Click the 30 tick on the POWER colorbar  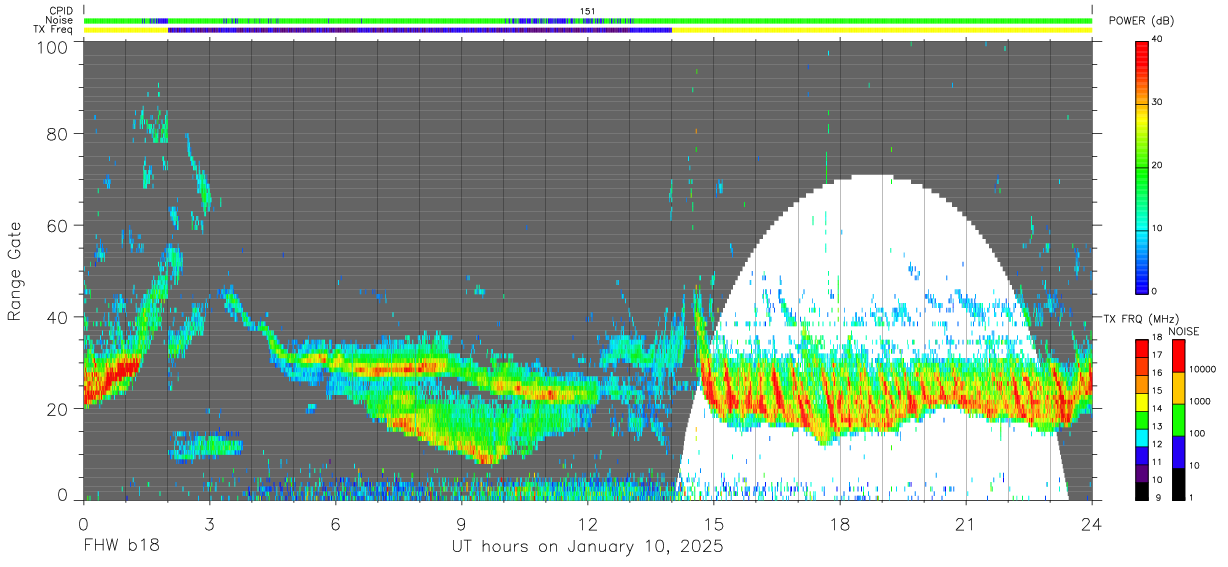coord(1159,103)
